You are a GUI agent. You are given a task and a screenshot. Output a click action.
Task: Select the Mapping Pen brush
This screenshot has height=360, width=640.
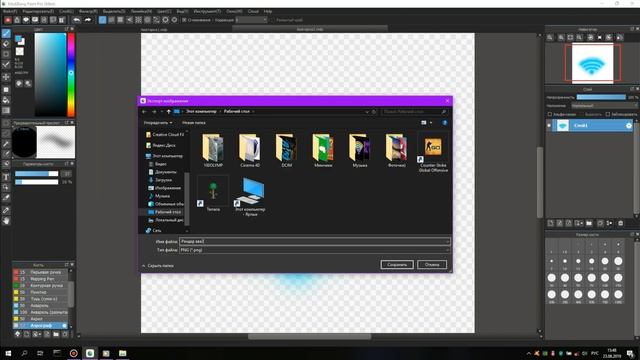(40, 279)
